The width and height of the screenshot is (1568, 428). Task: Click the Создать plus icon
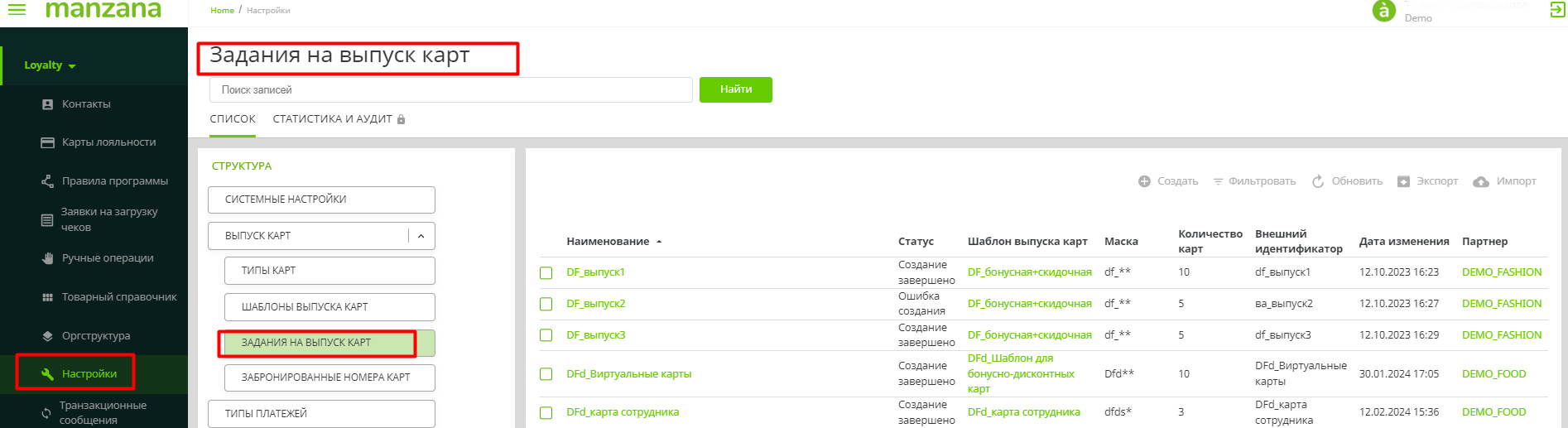[x=1144, y=181]
